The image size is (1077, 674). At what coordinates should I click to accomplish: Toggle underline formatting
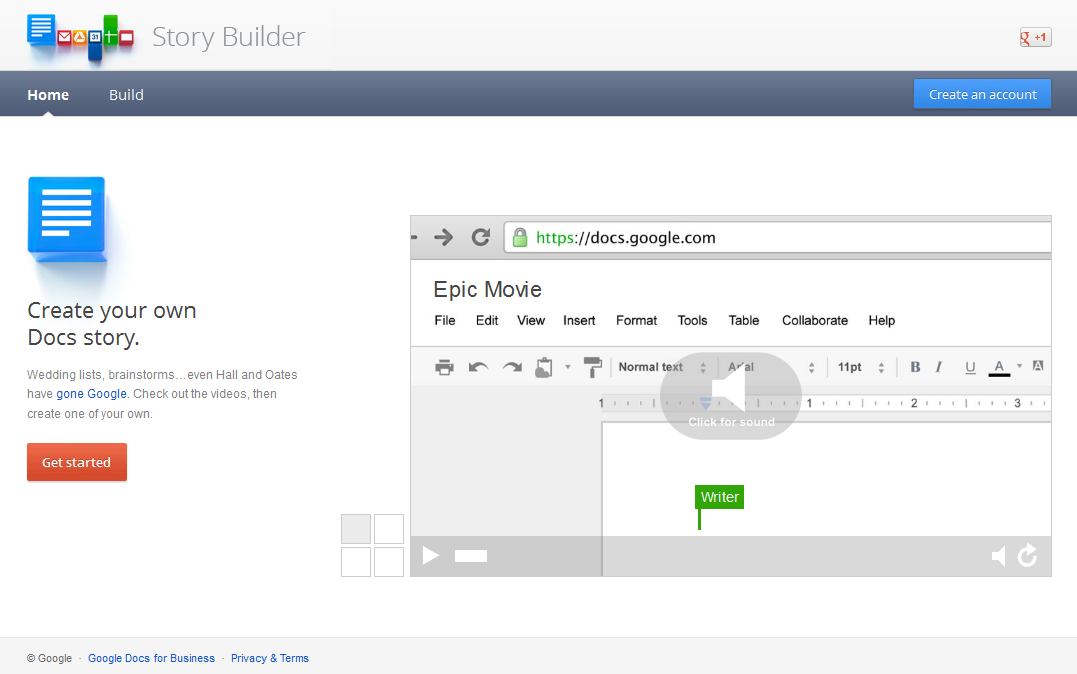tap(969, 367)
